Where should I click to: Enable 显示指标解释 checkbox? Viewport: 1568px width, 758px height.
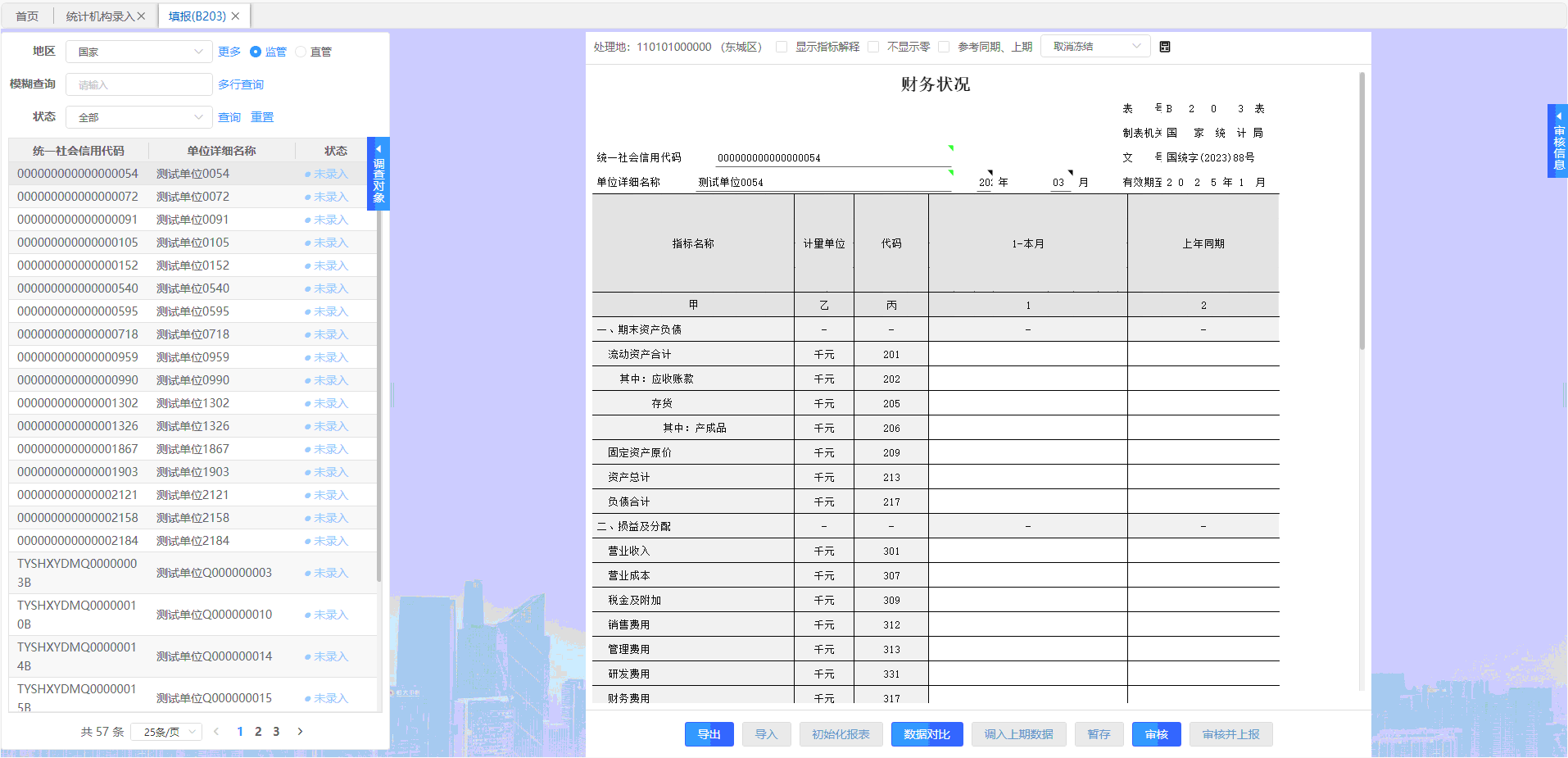[x=782, y=47]
